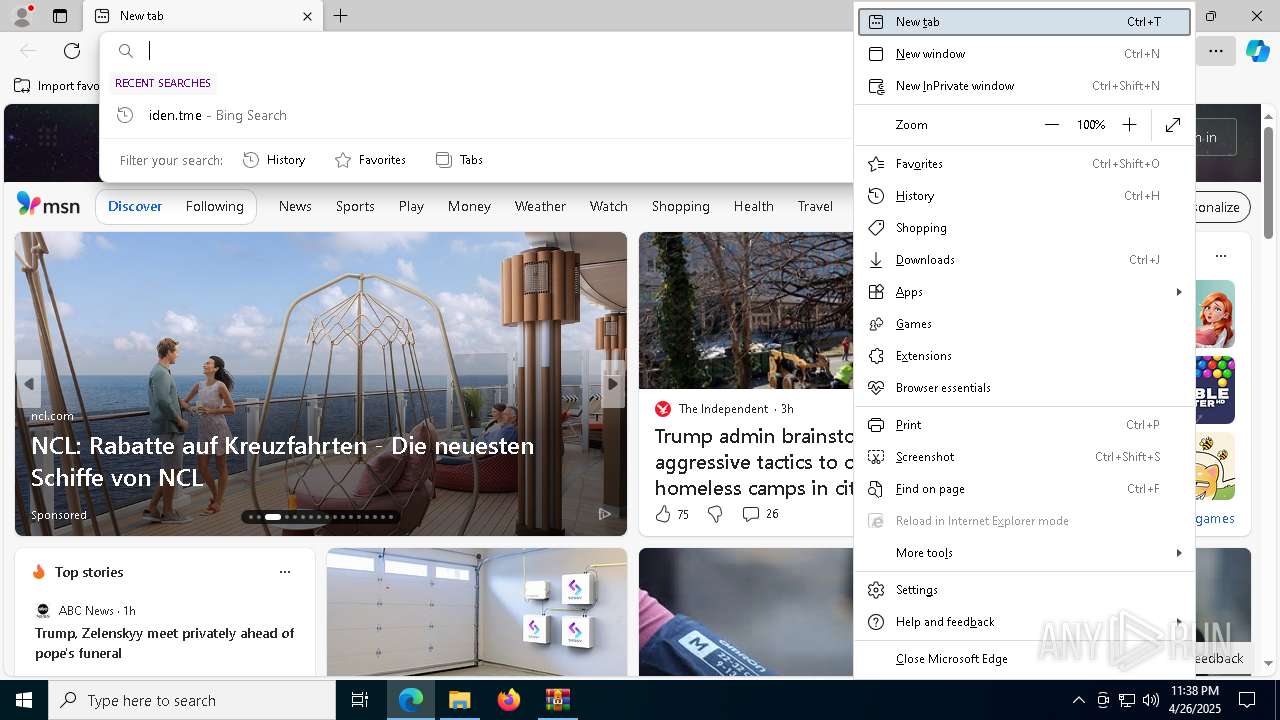
Task: Click the back navigation arrow
Action: point(28,51)
